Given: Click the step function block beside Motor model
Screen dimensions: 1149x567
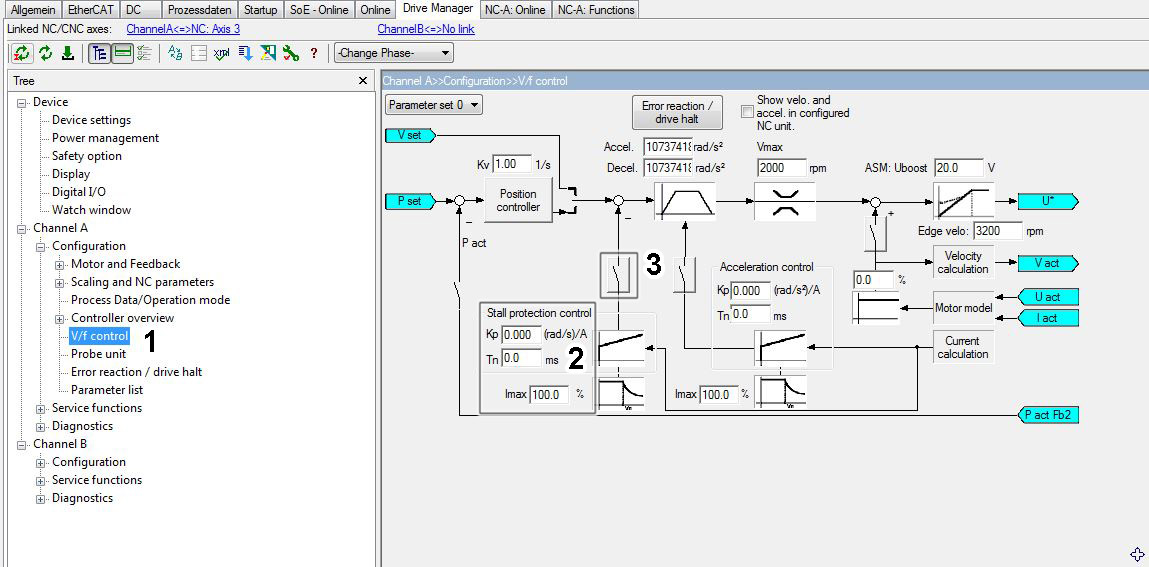Looking at the screenshot, I should (876, 306).
